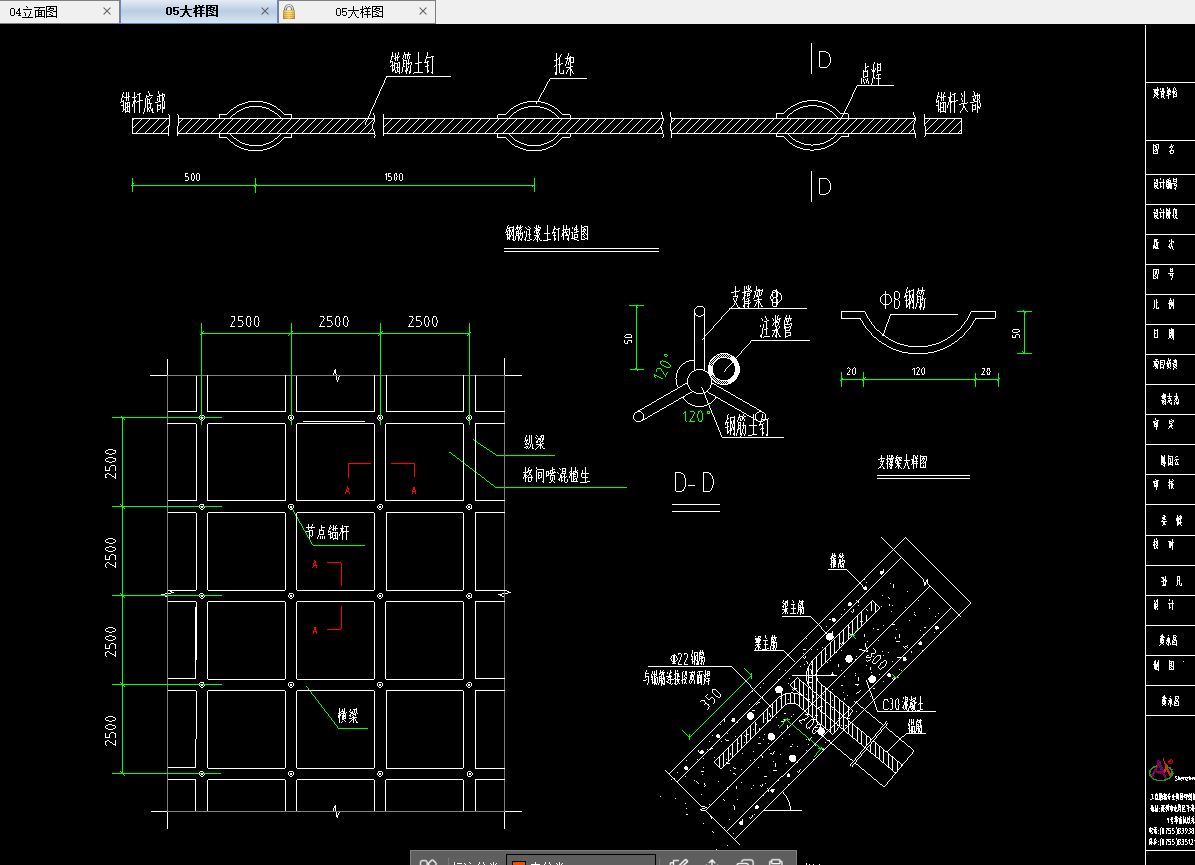Select the 锚筋土钉 label in top detail

pyautogui.click(x=412, y=63)
